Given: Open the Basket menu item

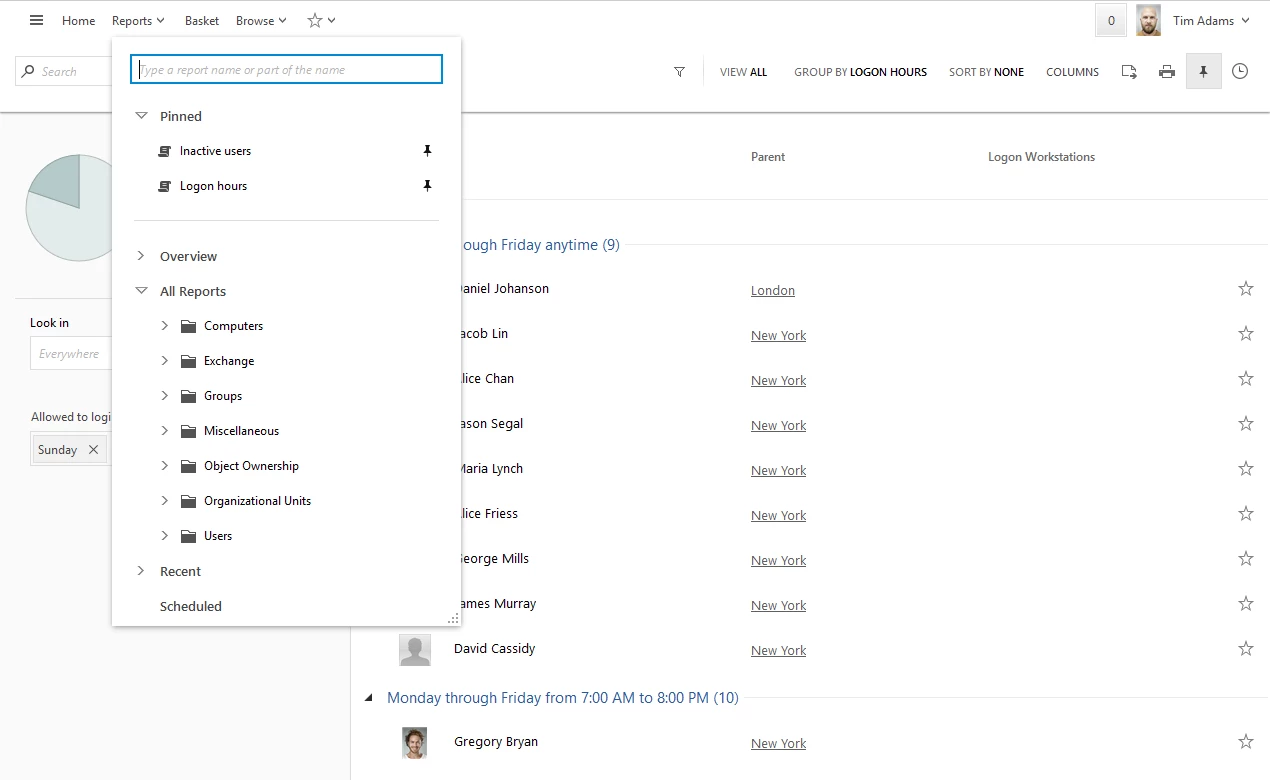Looking at the screenshot, I should (x=202, y=20).
